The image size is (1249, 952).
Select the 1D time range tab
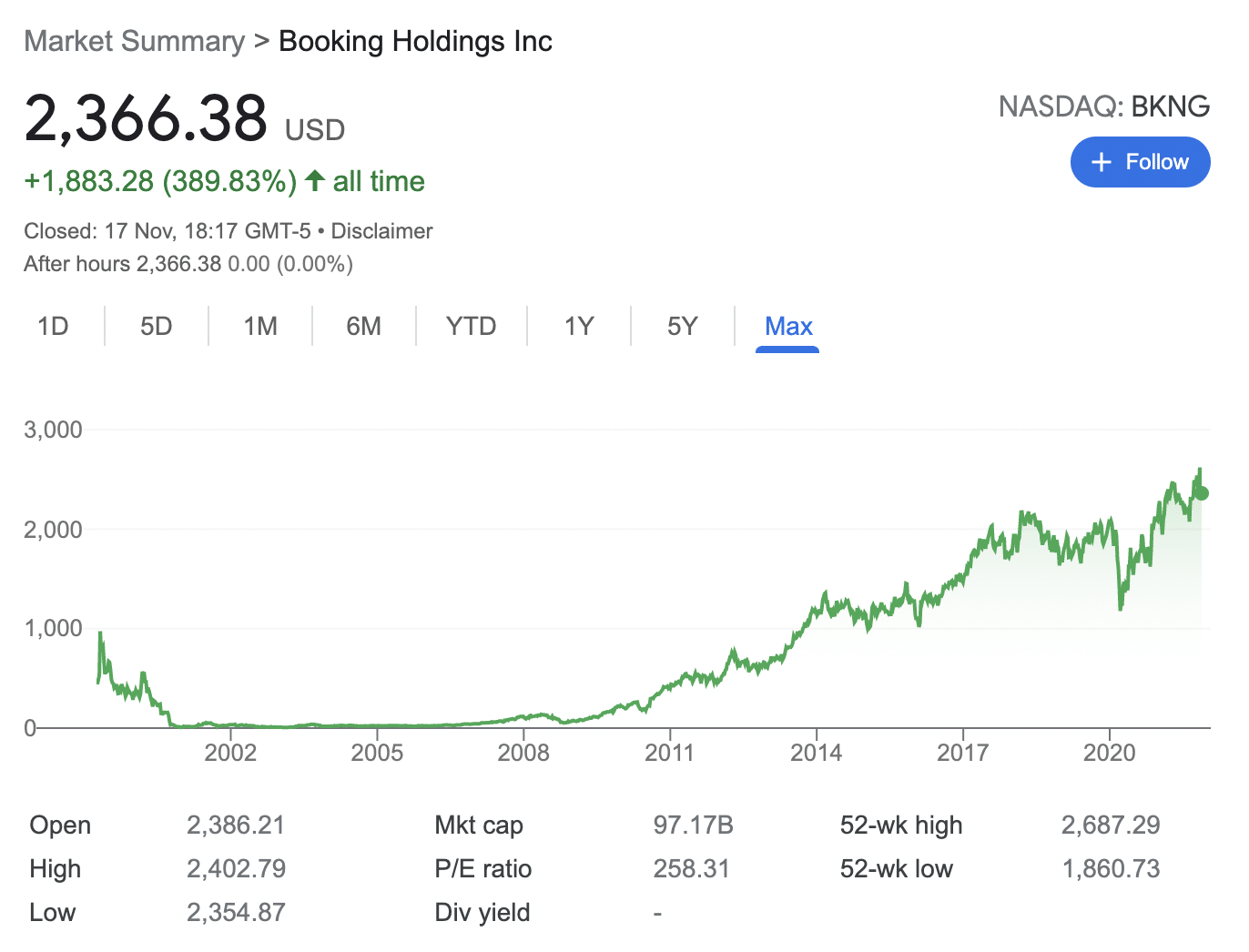click(53, 326)
